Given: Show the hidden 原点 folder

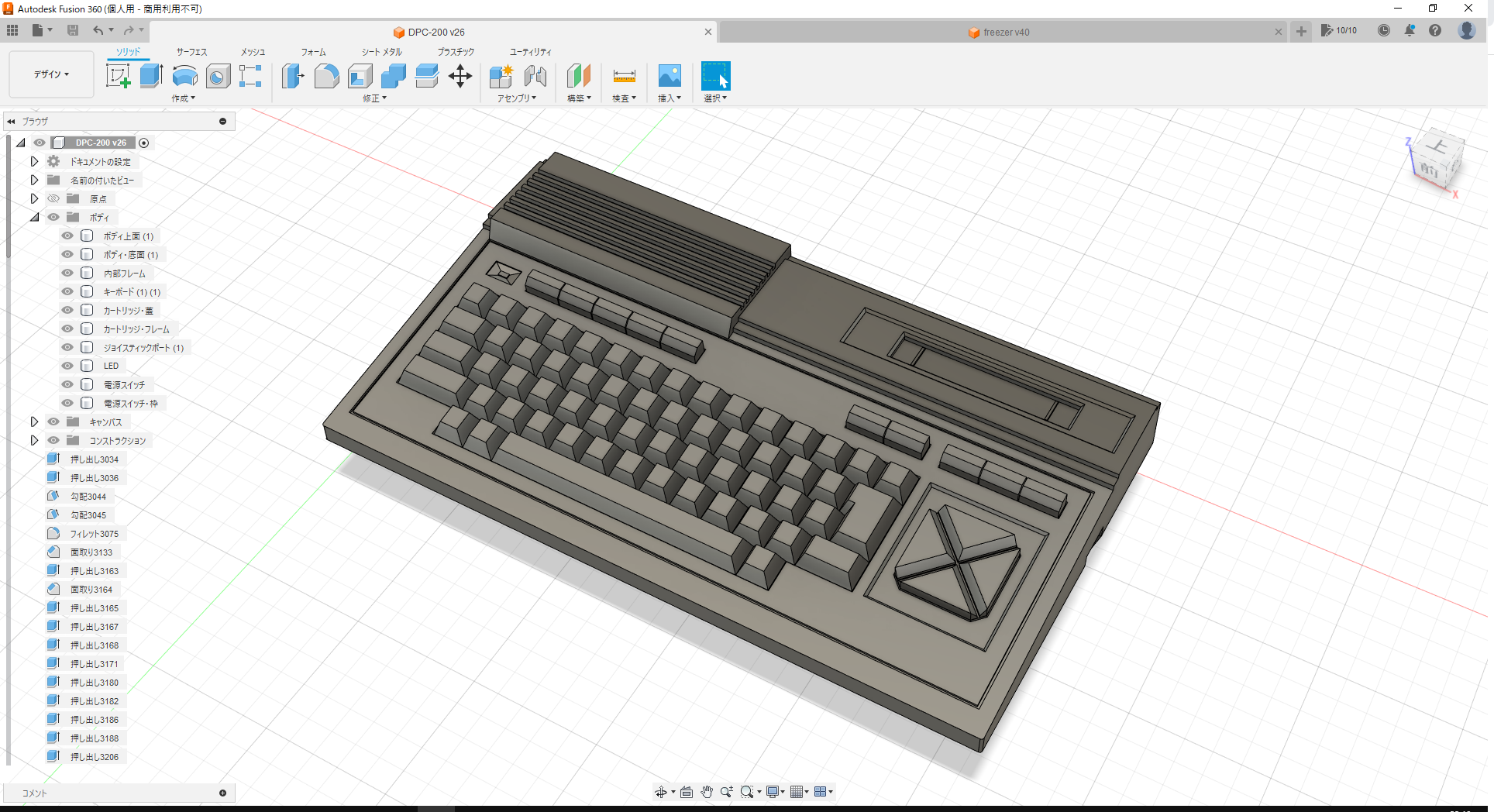Looking at the screenshot, I should (x=53, y=198).
